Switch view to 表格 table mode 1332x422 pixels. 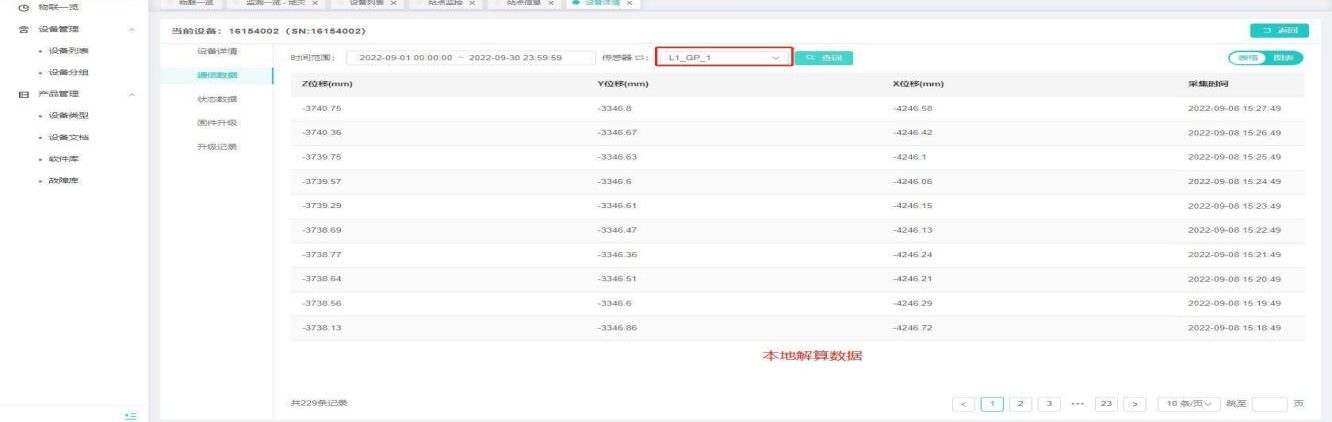coord(1248,58)
